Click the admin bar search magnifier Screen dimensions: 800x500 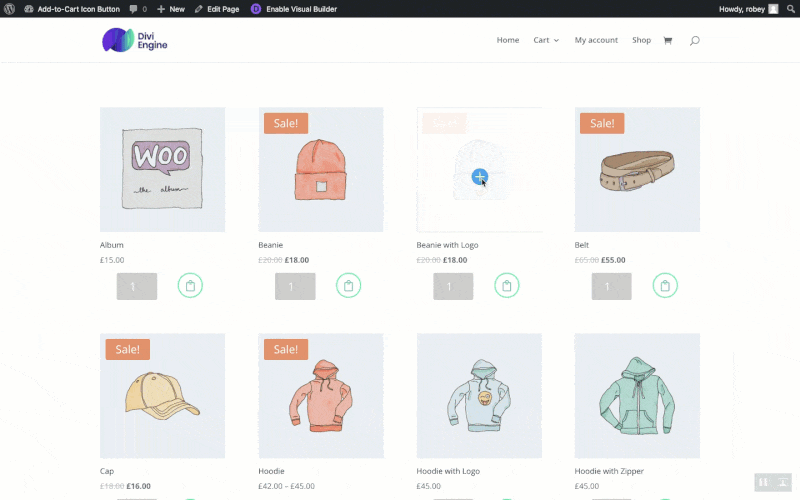click(x=790, y=9)
